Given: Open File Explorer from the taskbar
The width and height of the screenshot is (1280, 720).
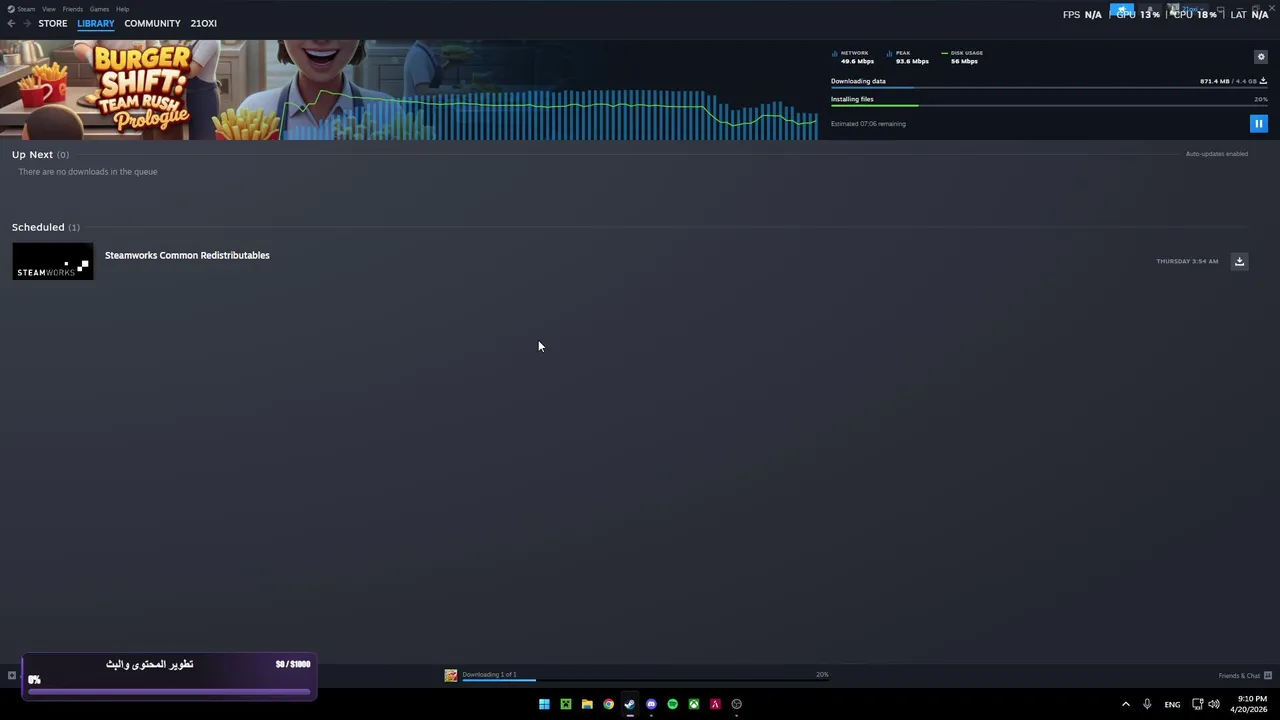Looking at the screenshot, I should click(587, 704).
